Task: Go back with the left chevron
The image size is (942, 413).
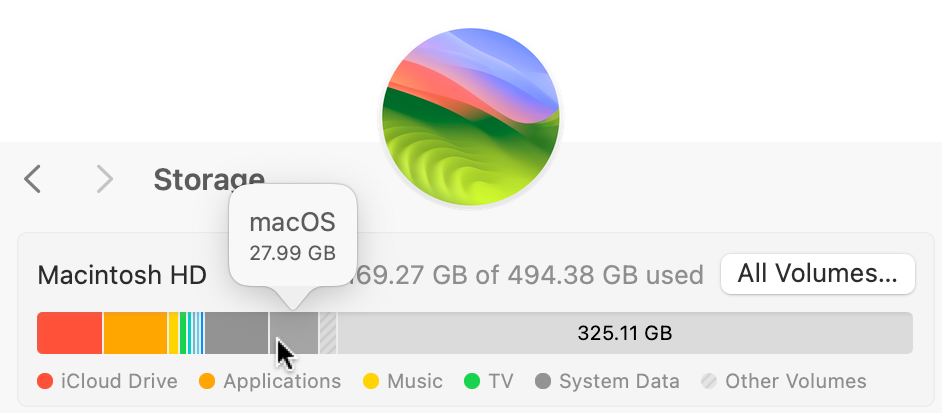Action: pos(33,180)
